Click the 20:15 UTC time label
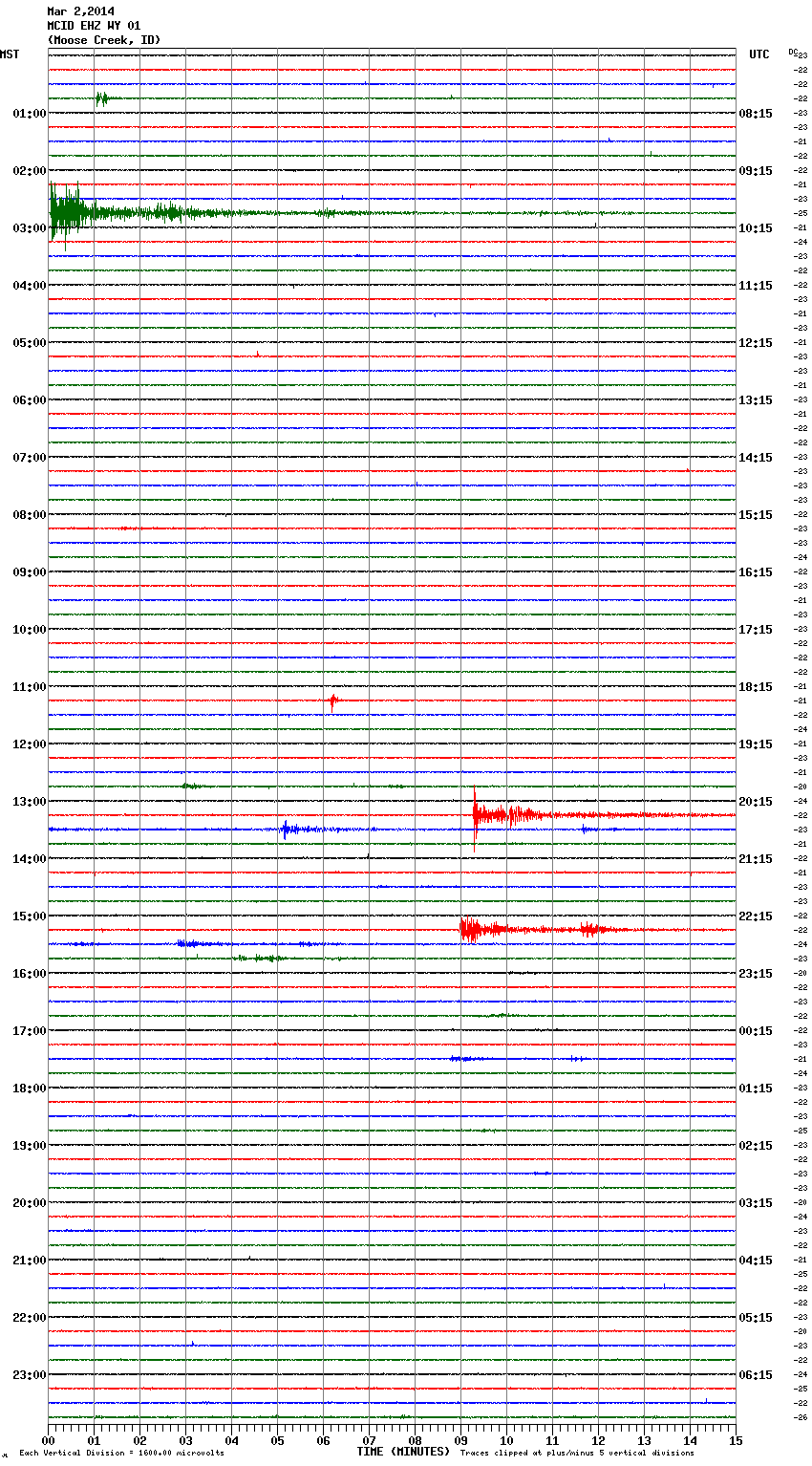812x1466 pixels. 756,802
